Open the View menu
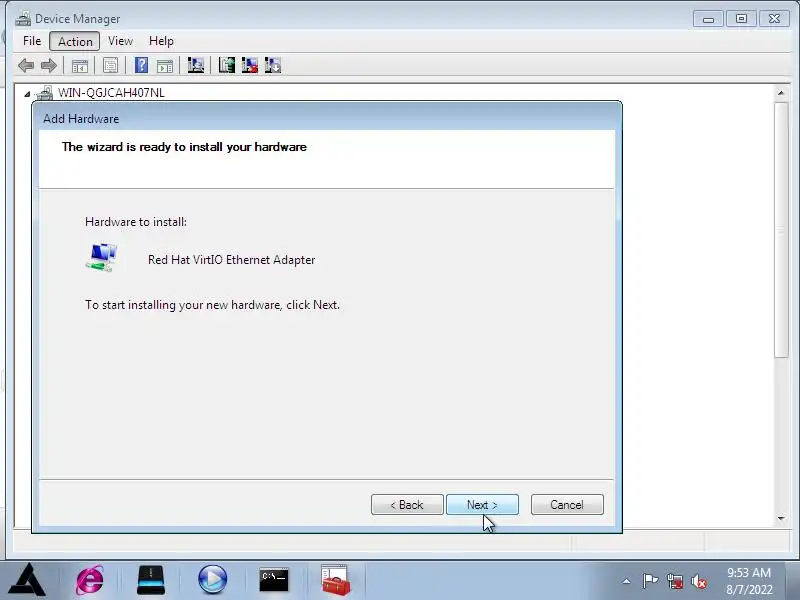800x600 pixels. pos(120,41)
